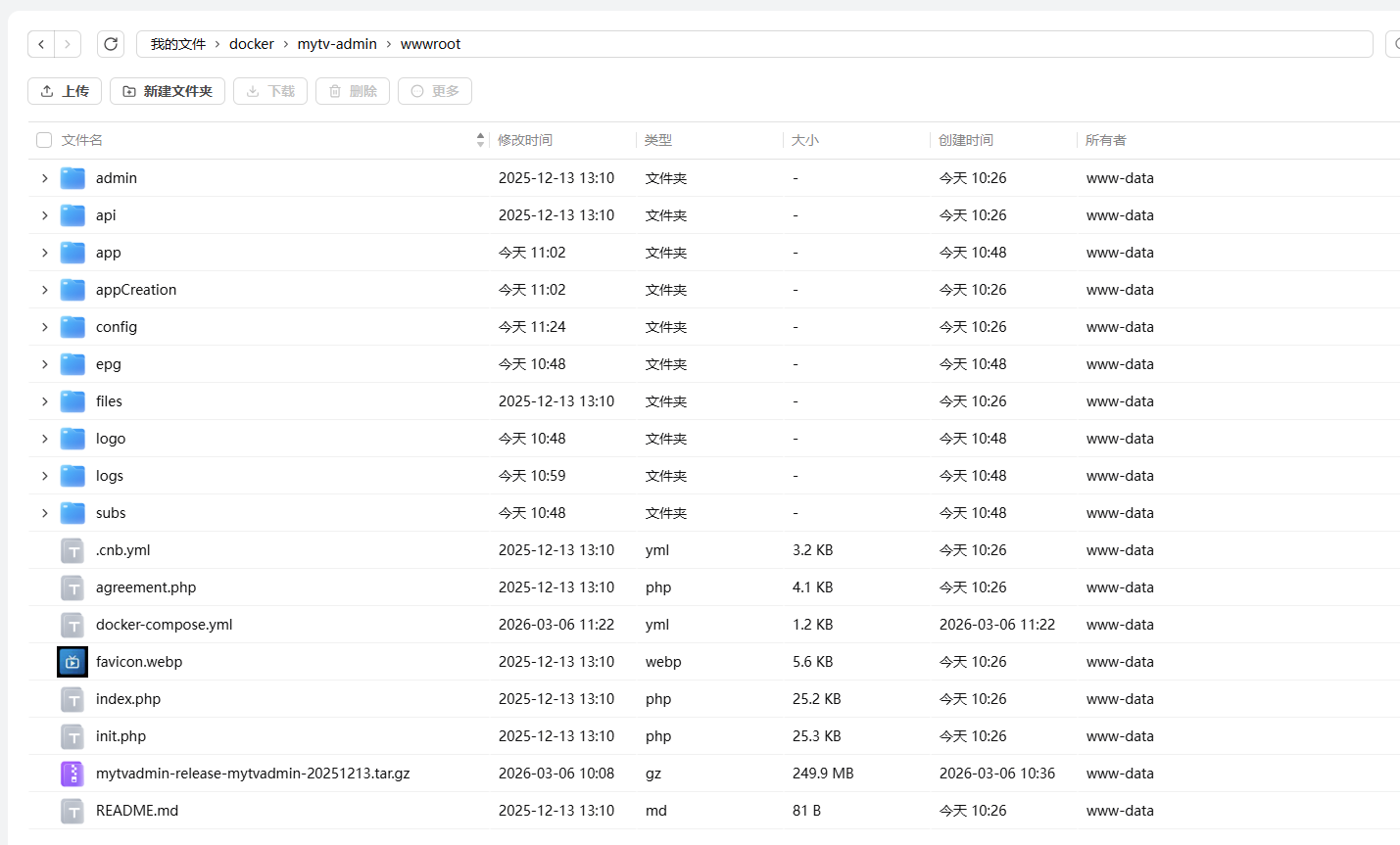
Task: Open the favicon.webp image thumbnail
Action: 72,662
